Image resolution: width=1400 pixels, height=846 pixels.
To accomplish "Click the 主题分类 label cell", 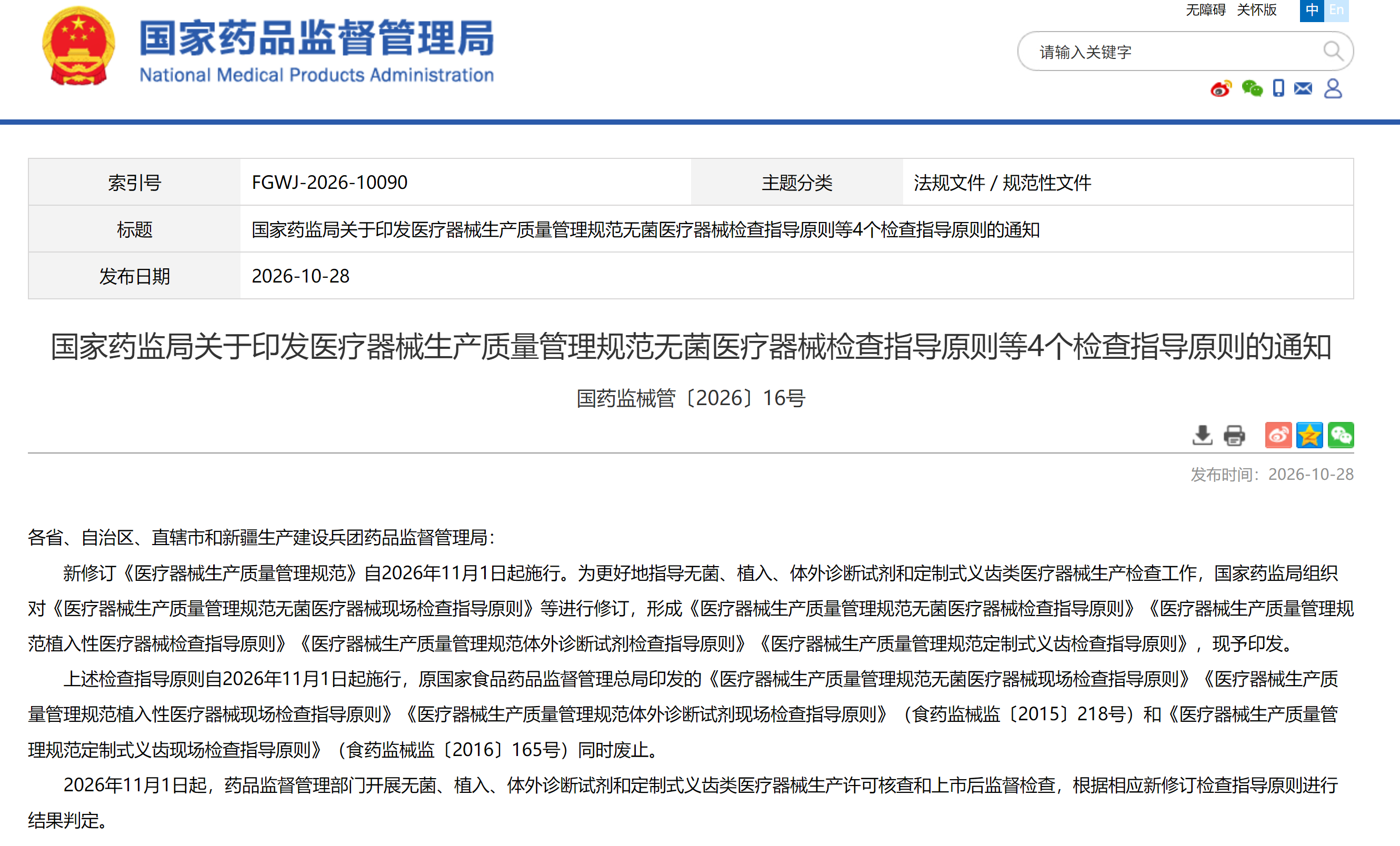I will pyautogui.click(x=797, y=182).
